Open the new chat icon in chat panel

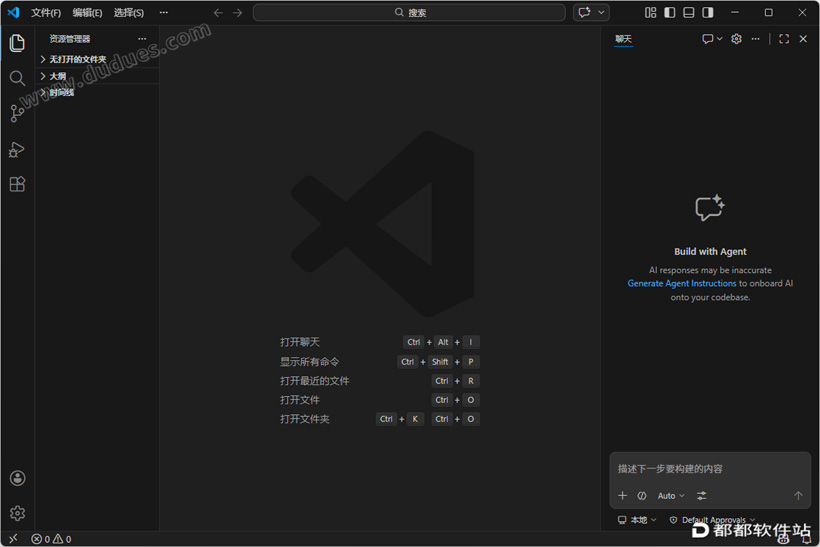pos(707,39)
